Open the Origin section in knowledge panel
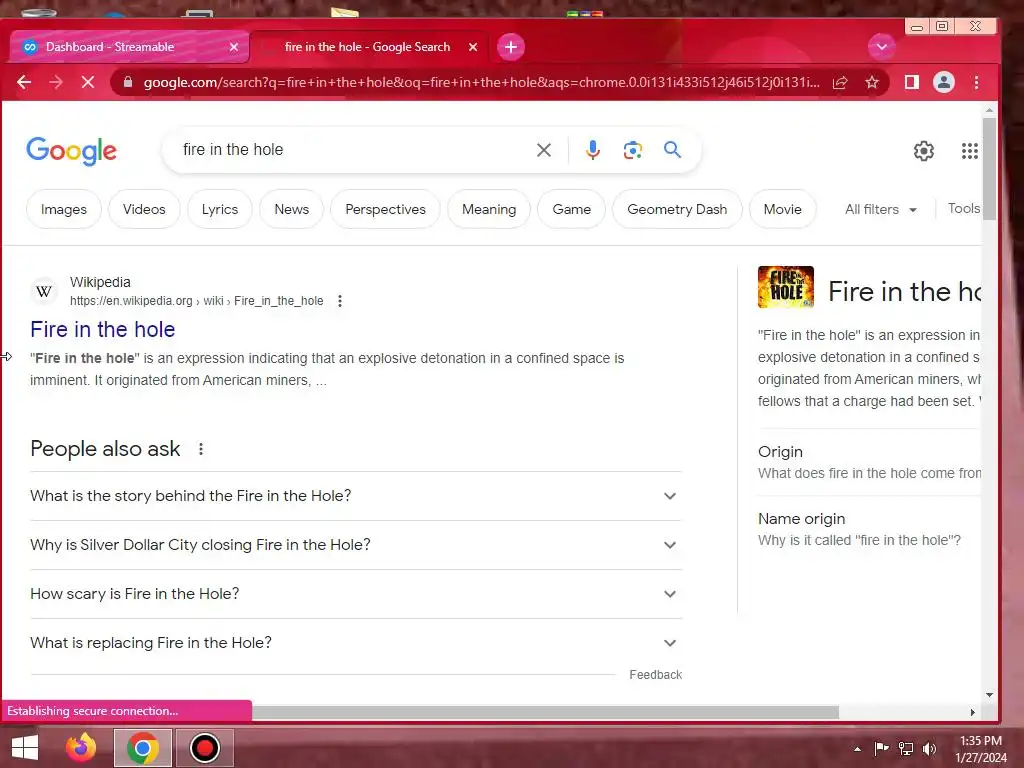Viewport: 1024px width, 768px height. pyautogui.click(x=869, y=462)
